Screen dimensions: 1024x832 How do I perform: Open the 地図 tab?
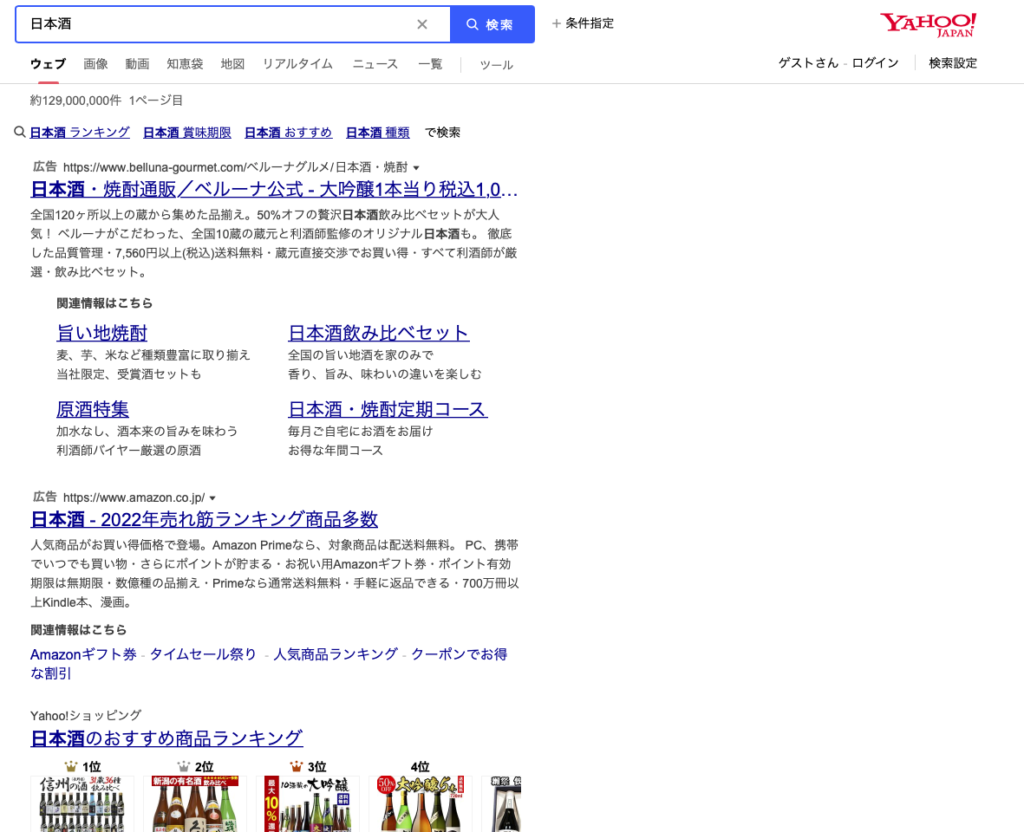[x=232, y=64]
